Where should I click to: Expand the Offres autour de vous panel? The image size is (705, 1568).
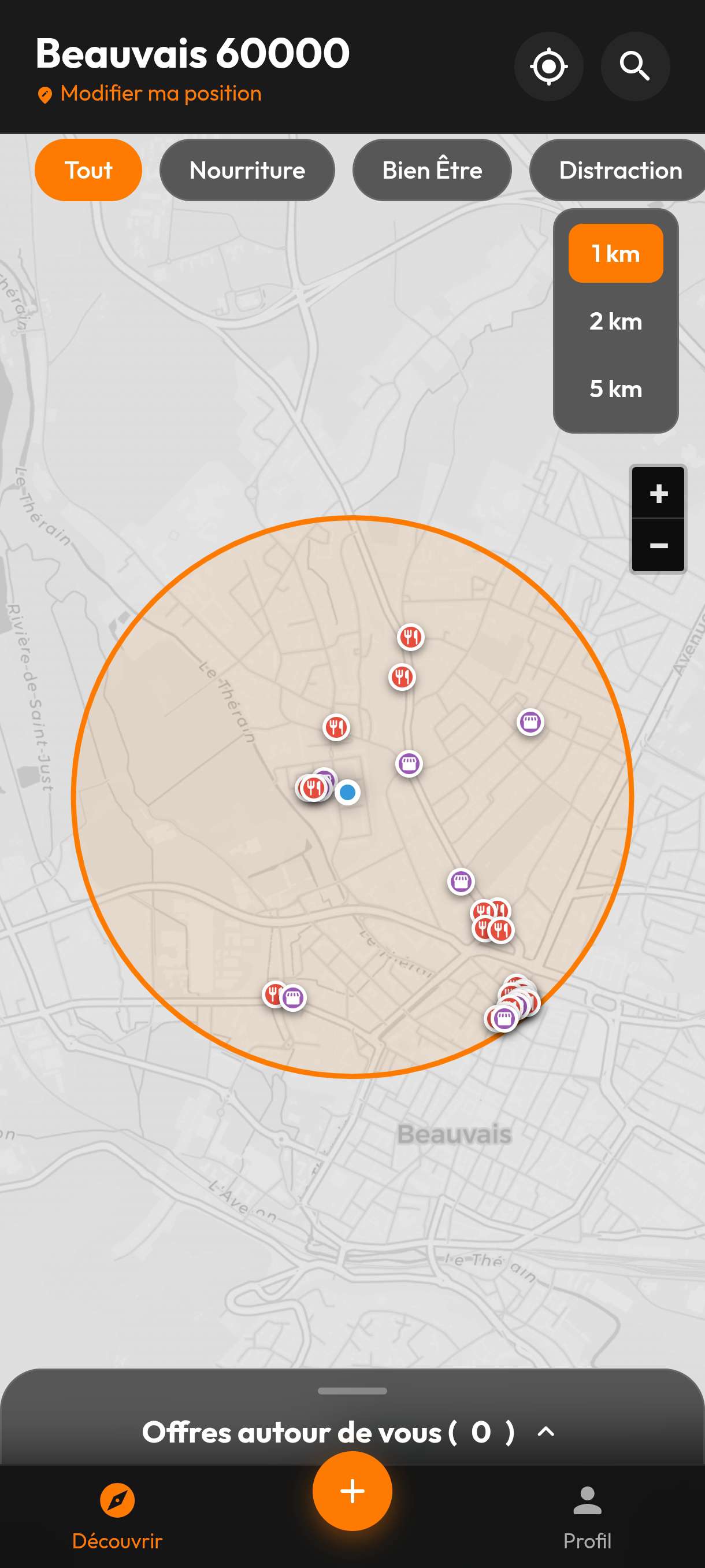pyautogui.click(x=328, y=1432)
